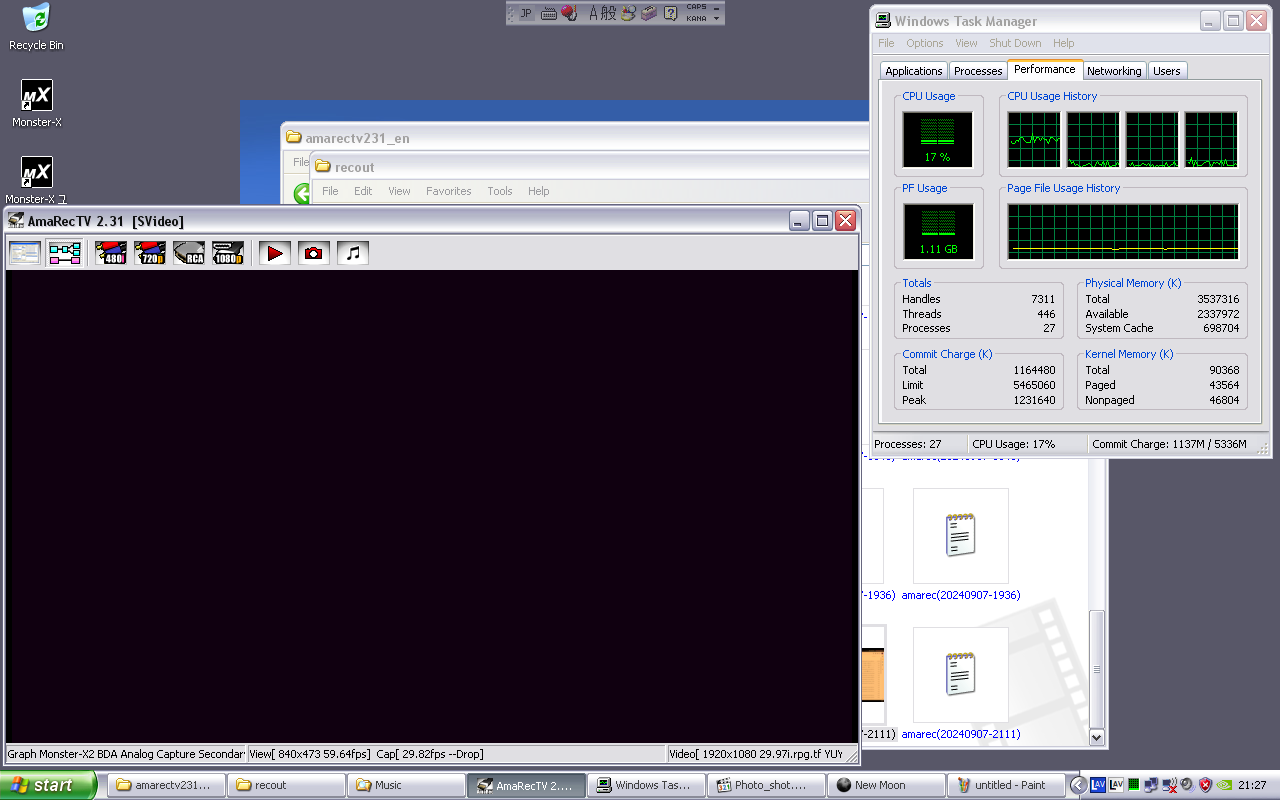Open the Monster-X desktop shortcut
The height and width of the screenshot is (800, 1280).
pyautogui.click(x=37, y=104)
